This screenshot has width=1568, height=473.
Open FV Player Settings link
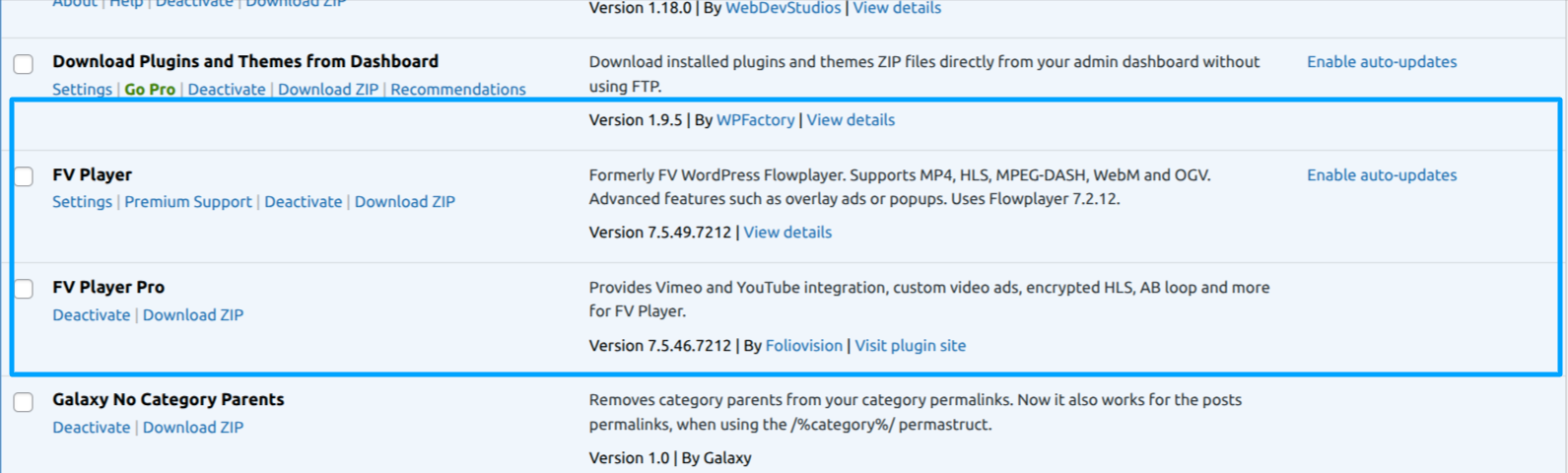tap(82, 202)
